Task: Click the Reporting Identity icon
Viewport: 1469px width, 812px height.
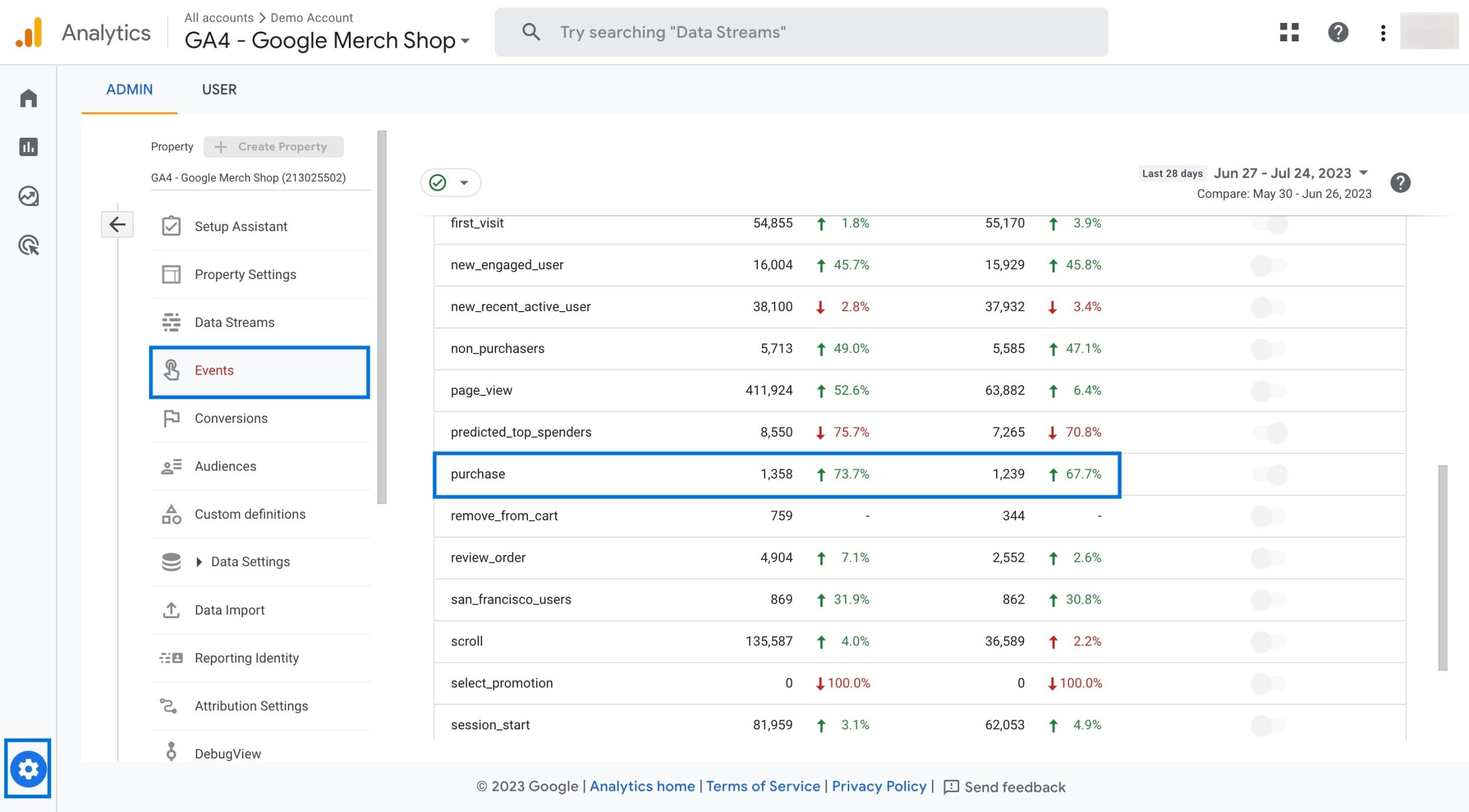Action: [171, 658]
